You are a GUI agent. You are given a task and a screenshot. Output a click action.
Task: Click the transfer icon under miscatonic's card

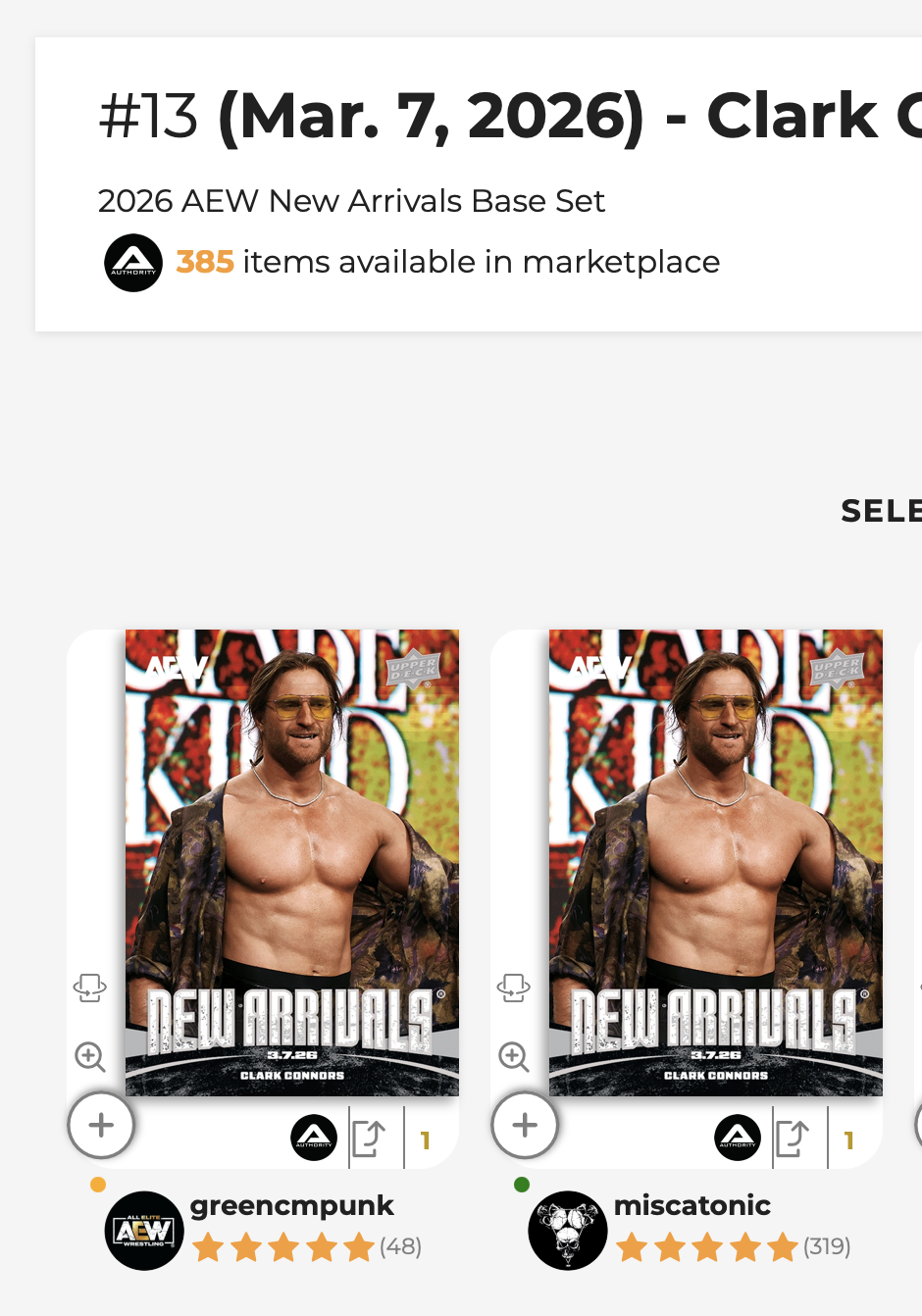point(793,1139)
